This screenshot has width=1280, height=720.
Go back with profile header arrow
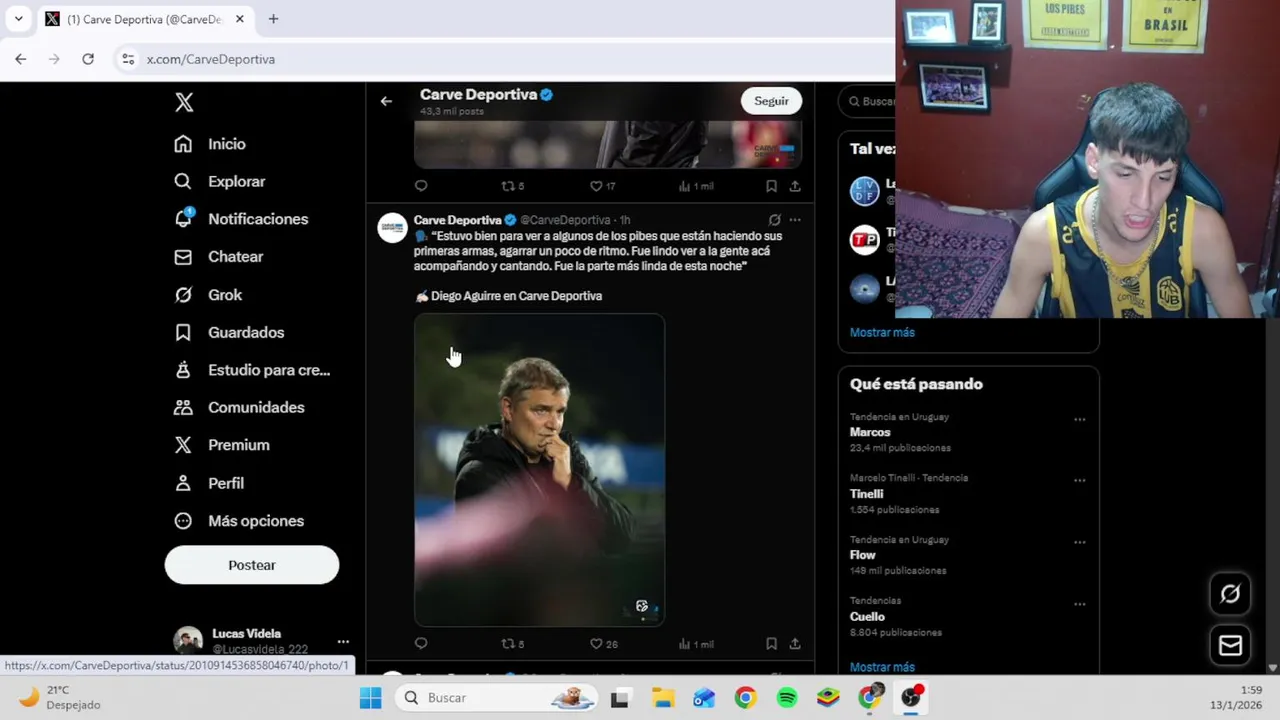(386, 101)
